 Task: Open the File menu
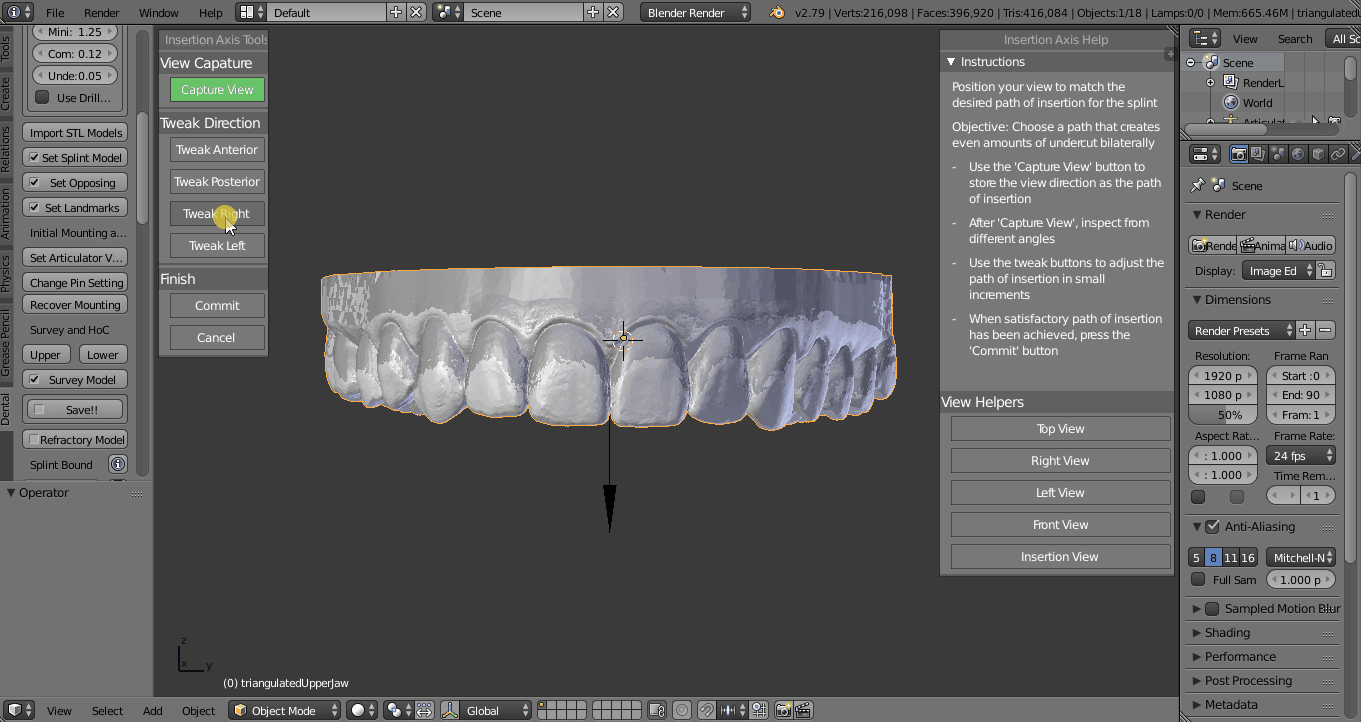pos(55,12)
